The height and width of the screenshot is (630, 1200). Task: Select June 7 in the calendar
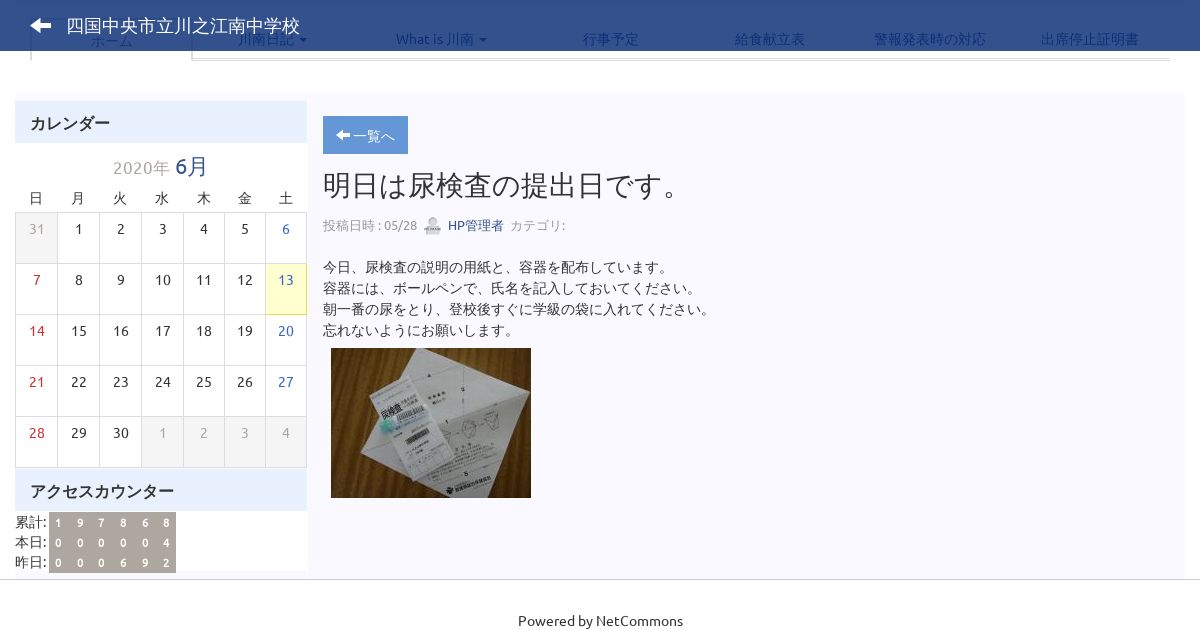[x=37, y=289]
